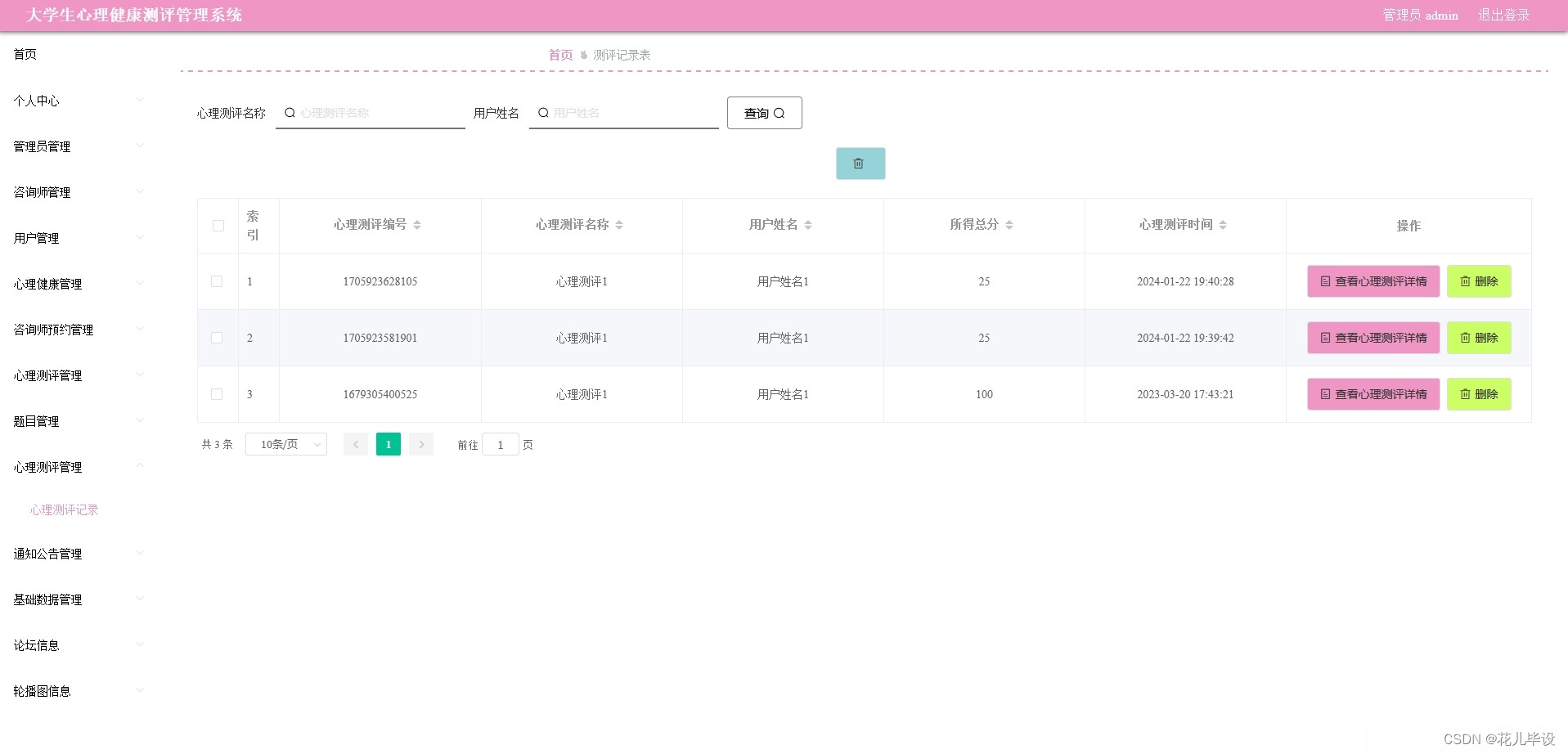The image size is (1568, 754).
Task: Click the 查询 search button
Action: coord(765,113)
